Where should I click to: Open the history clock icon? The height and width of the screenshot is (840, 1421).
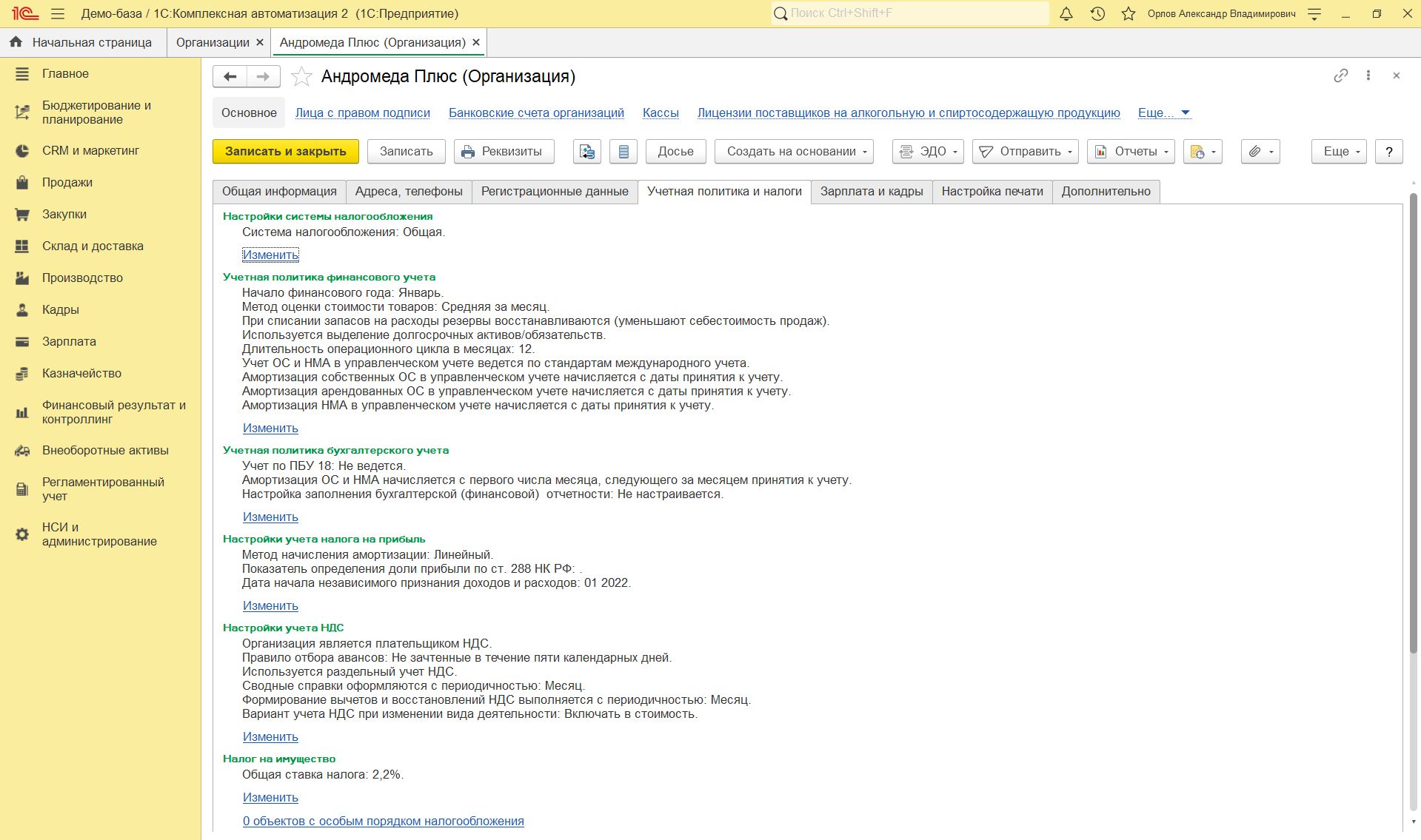pos(1097,13)
